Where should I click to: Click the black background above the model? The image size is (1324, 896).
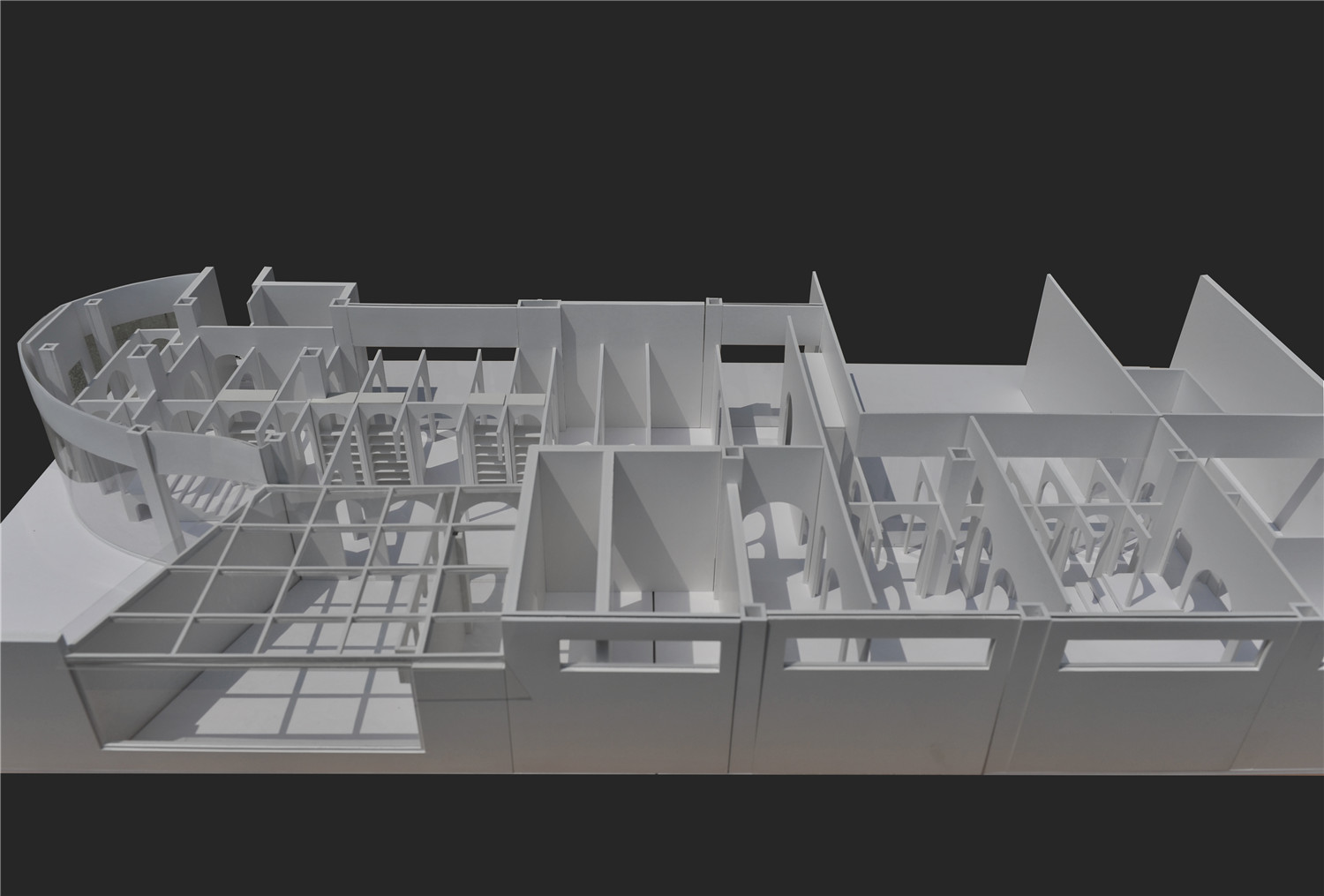(662, 132)
